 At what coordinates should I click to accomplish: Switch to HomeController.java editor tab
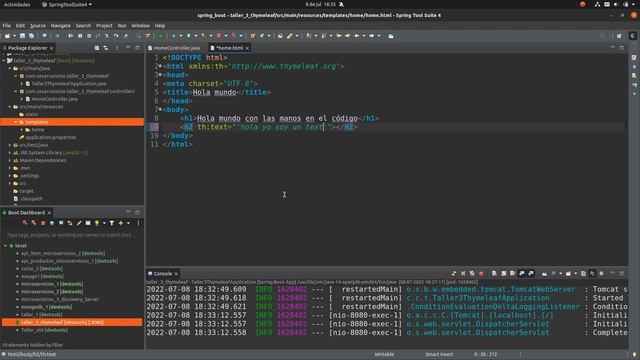174,48
